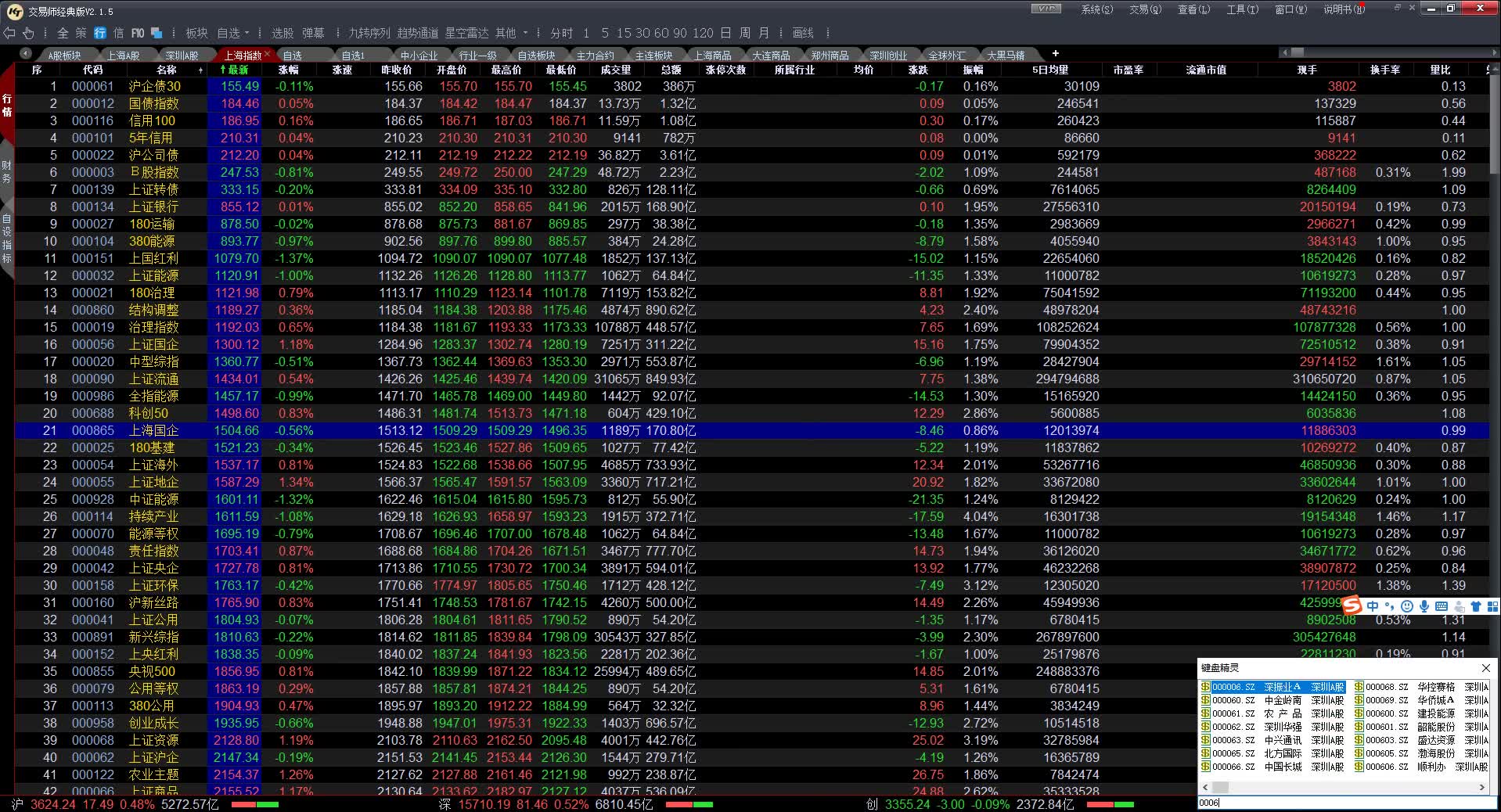Select 15 minute period
Screen dimensions: 1501x812
click(x=624, y=33)
